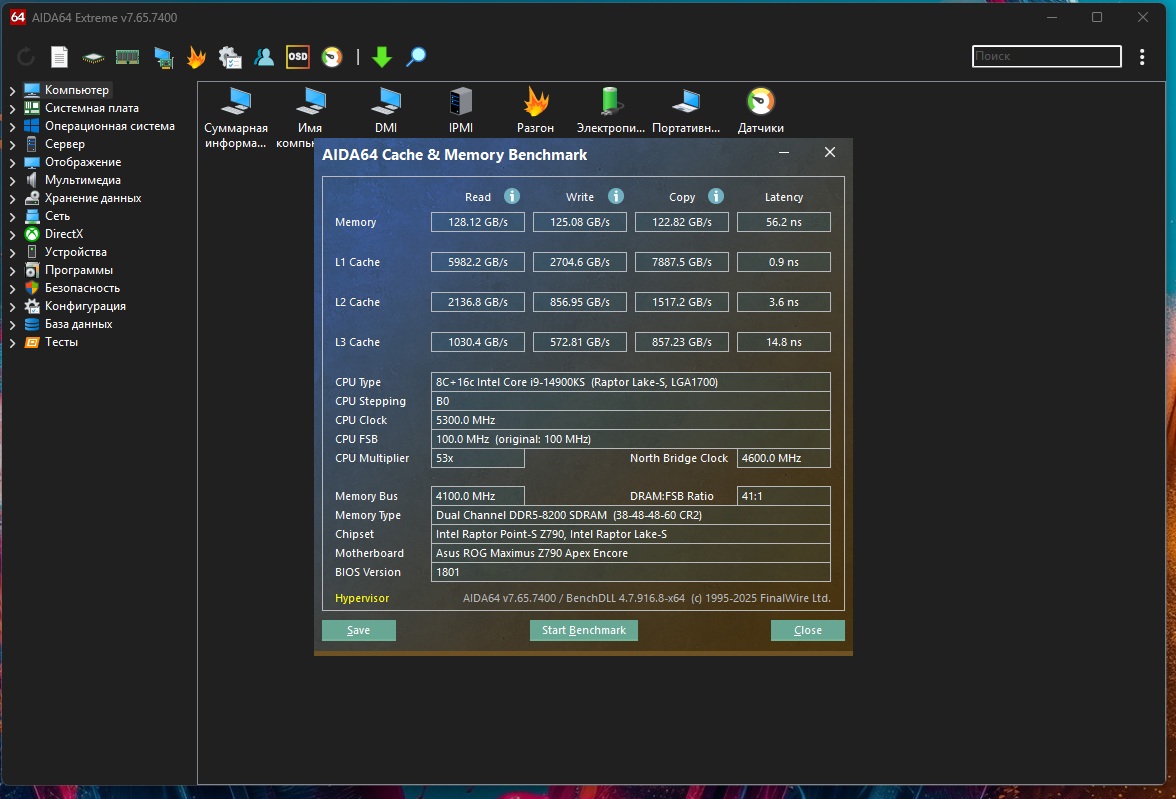Click the Memory Read value 128.12 GB/s

pyautogui.click(x=478, y=222)
